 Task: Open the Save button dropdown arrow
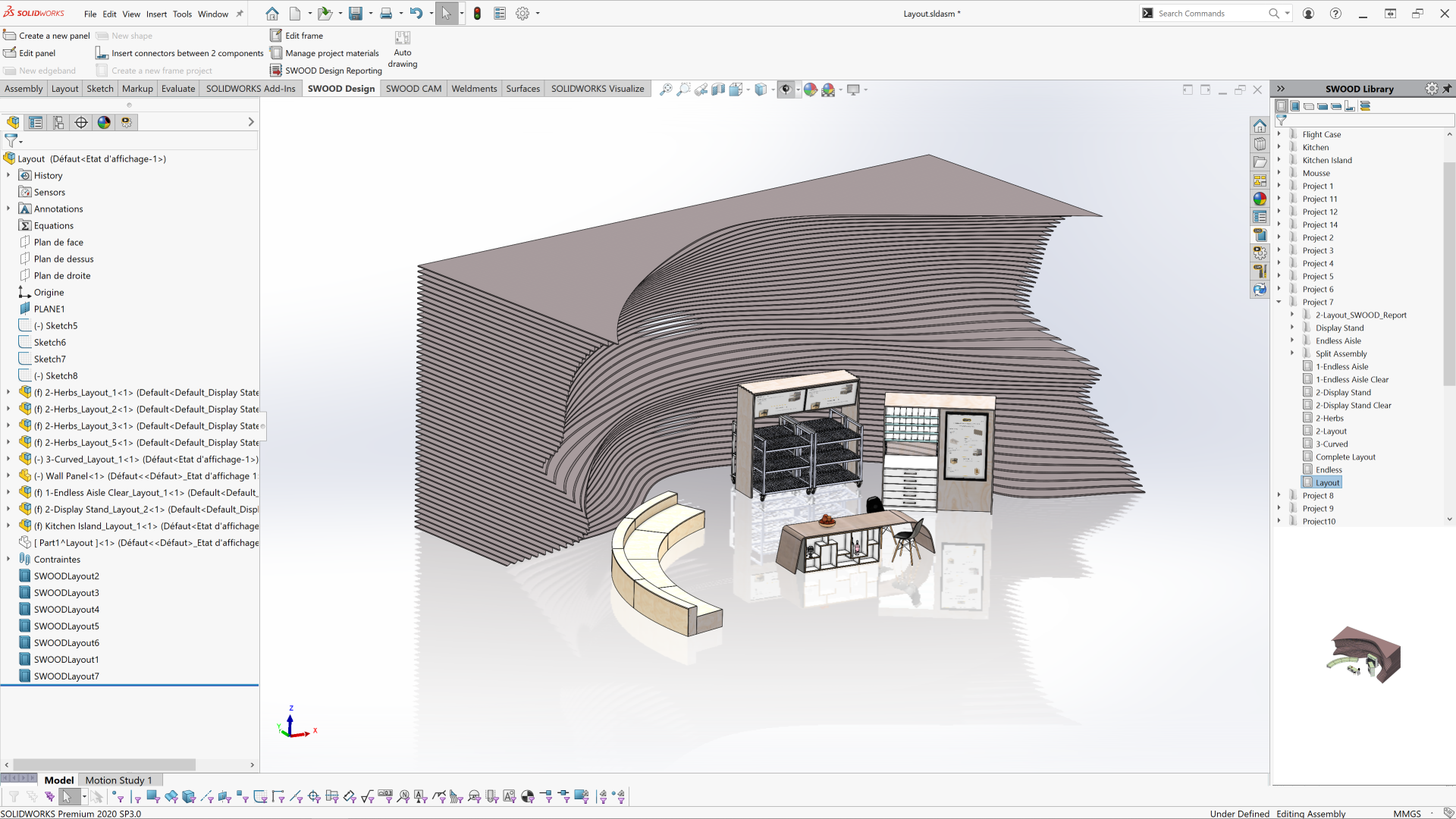tap(371, 14)
